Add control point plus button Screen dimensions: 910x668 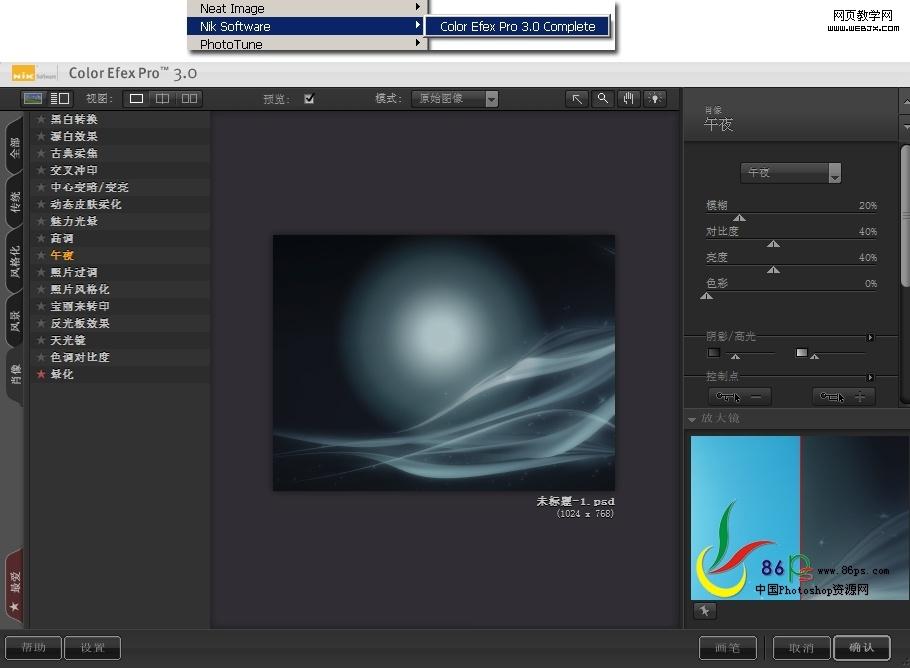tap(843, 397)
